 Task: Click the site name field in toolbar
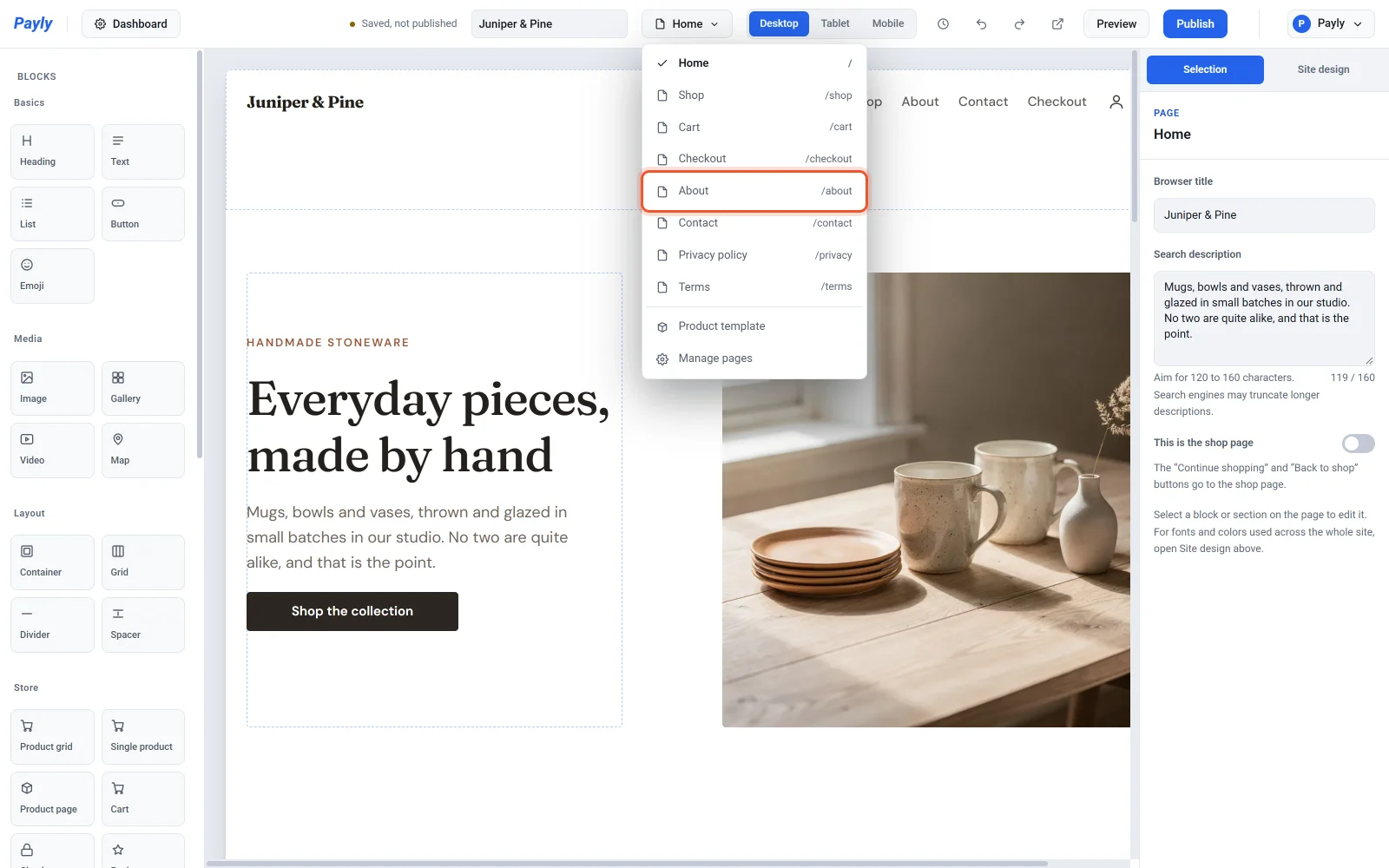point(549,24)
